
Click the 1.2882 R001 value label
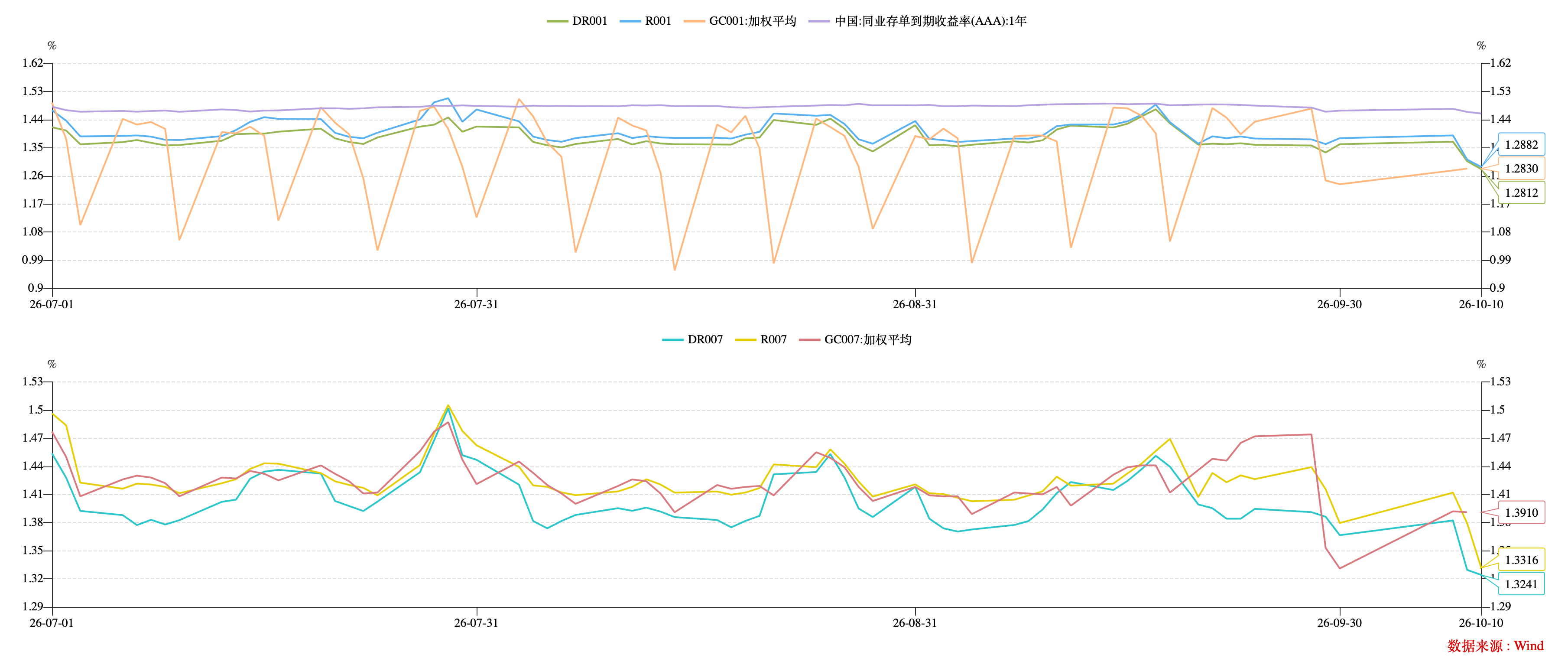1521,145
